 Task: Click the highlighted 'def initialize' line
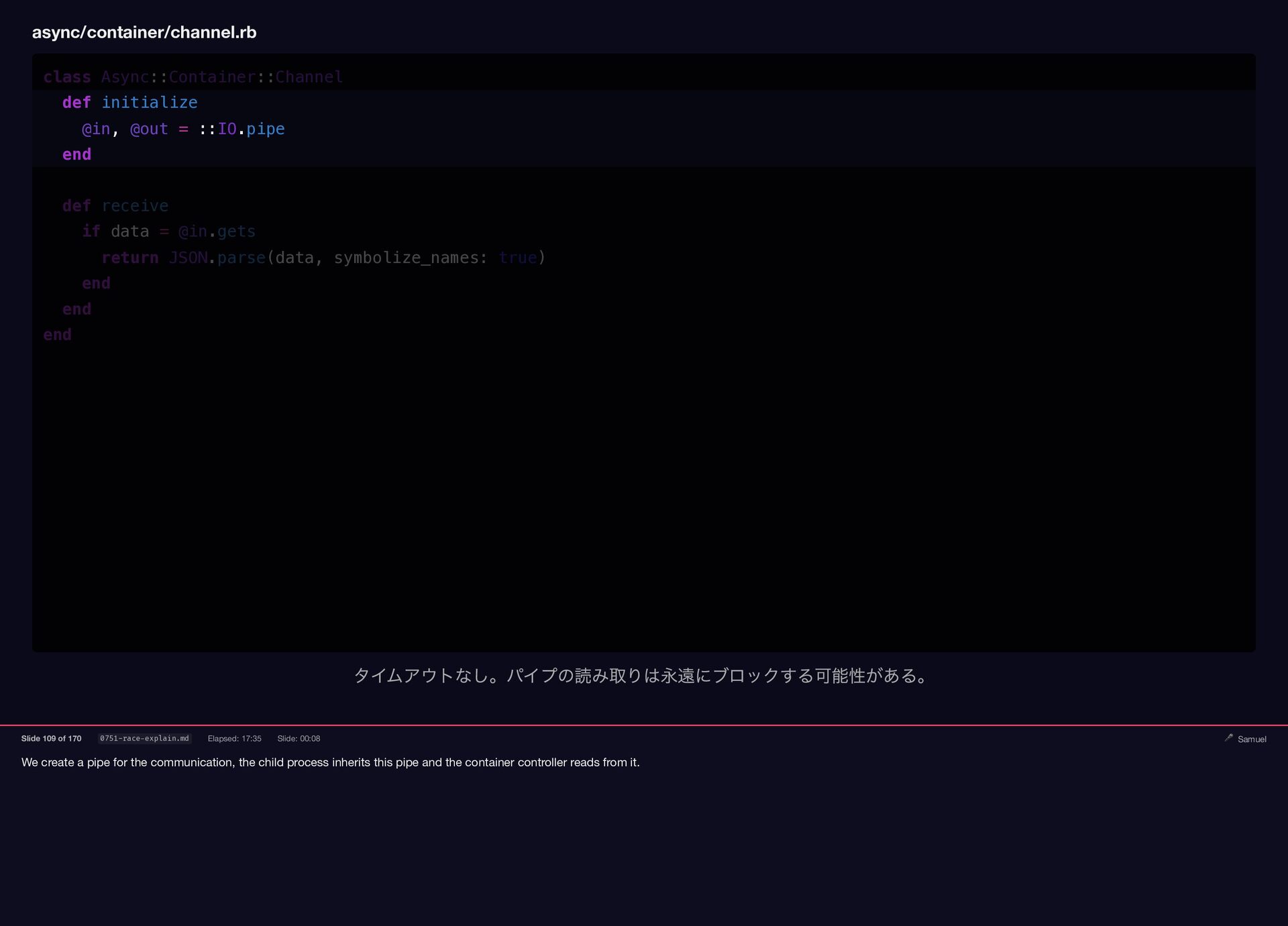click(x=130, y=103)
